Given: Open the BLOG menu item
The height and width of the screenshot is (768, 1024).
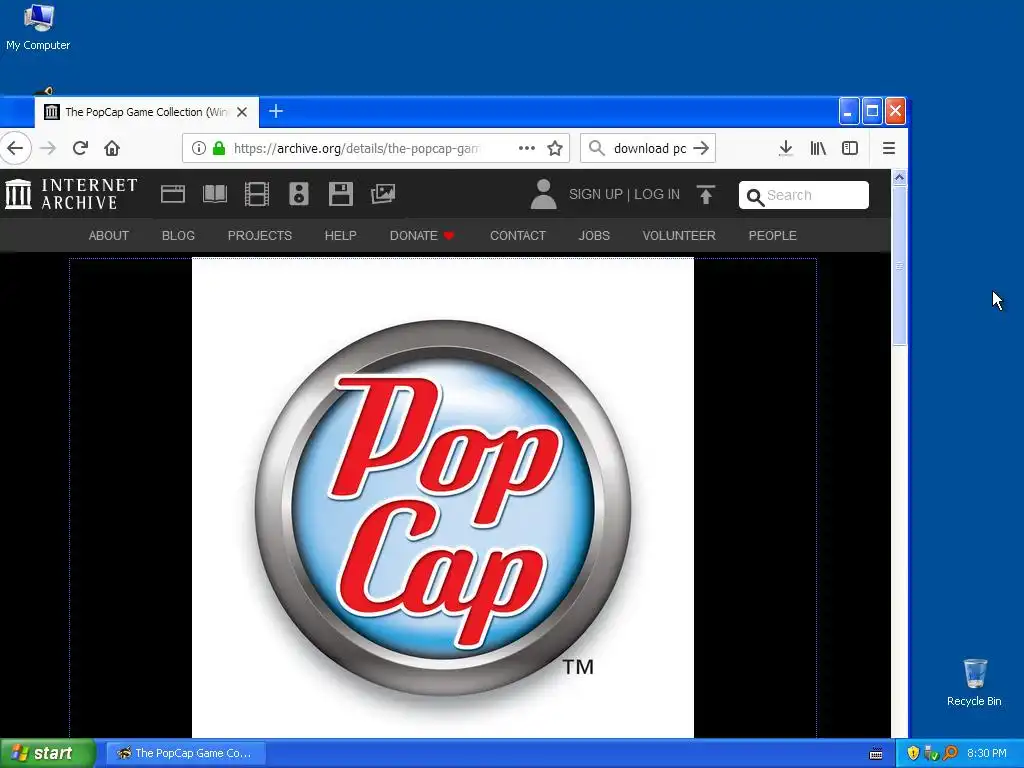Looking at the screenshot, I should point(178,236).
